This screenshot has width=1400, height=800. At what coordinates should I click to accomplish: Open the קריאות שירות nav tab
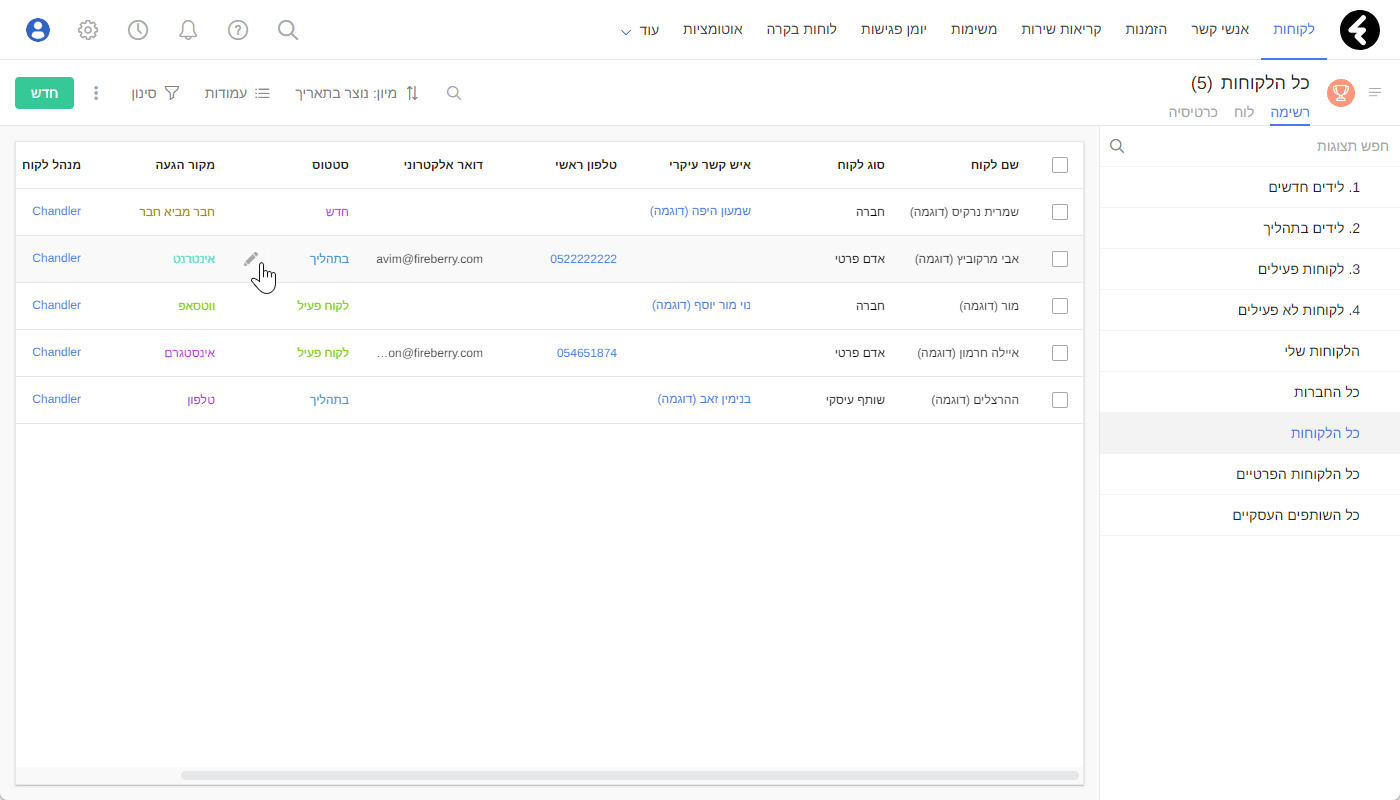coord(1061,30)
